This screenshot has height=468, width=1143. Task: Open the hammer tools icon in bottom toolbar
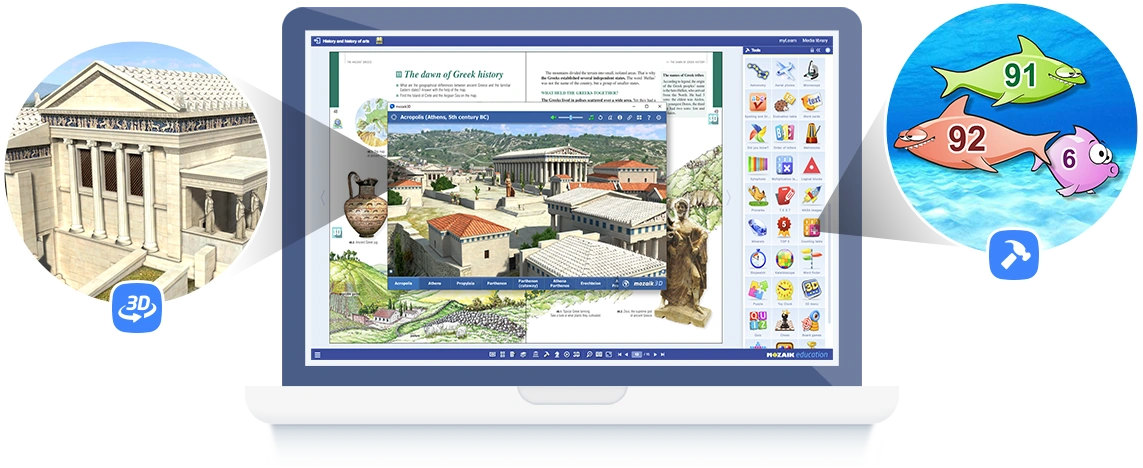pyautogui.click(x=547, y=354)
